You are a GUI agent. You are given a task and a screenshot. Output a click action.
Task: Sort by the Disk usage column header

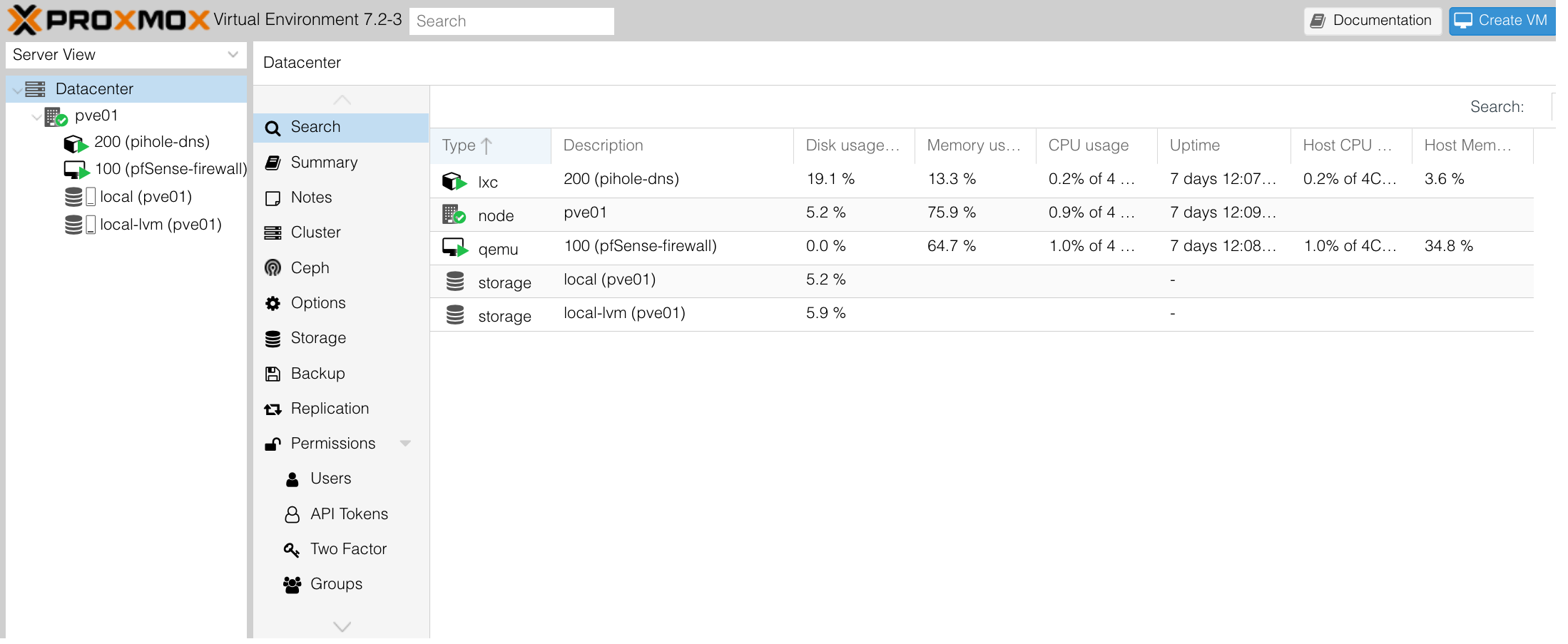click(854, 145)
